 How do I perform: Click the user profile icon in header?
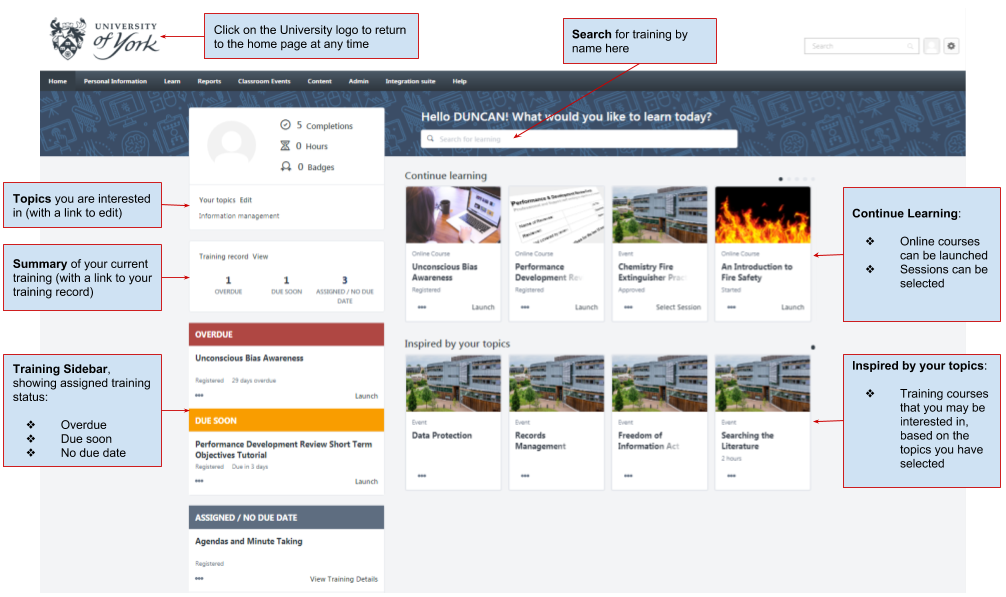point(931,46)
